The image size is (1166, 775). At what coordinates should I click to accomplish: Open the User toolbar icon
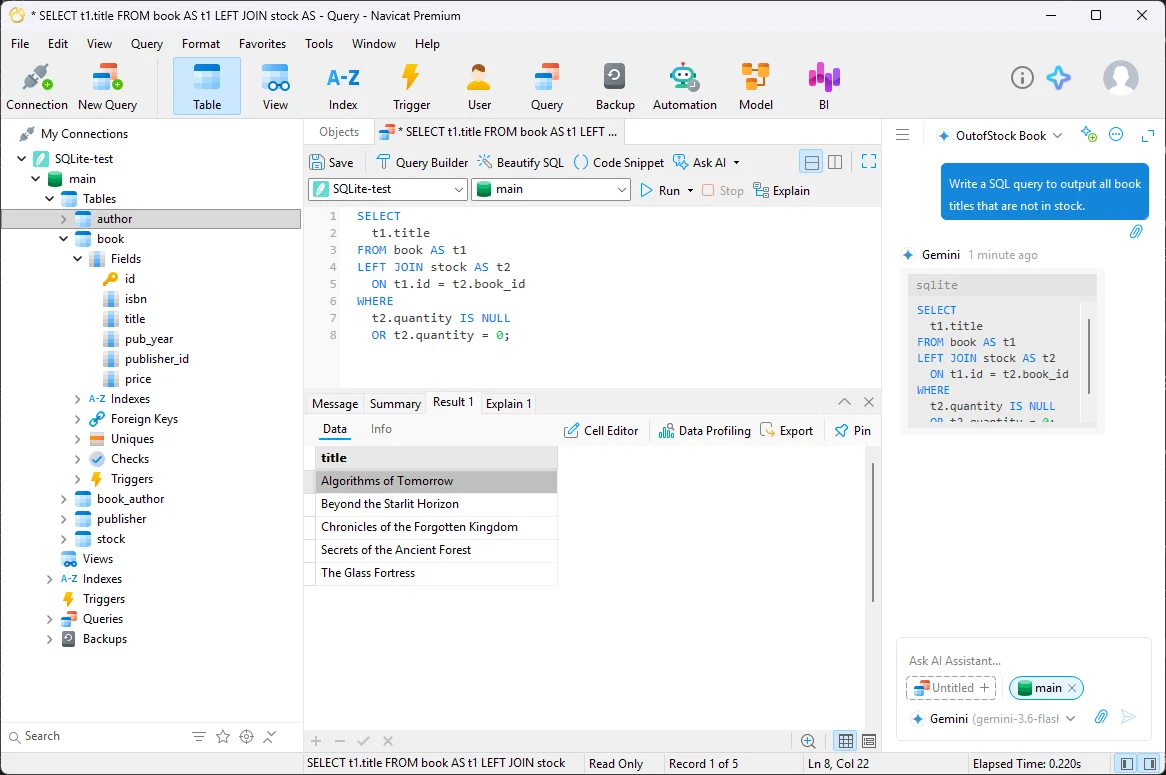[x=479, y=87]
